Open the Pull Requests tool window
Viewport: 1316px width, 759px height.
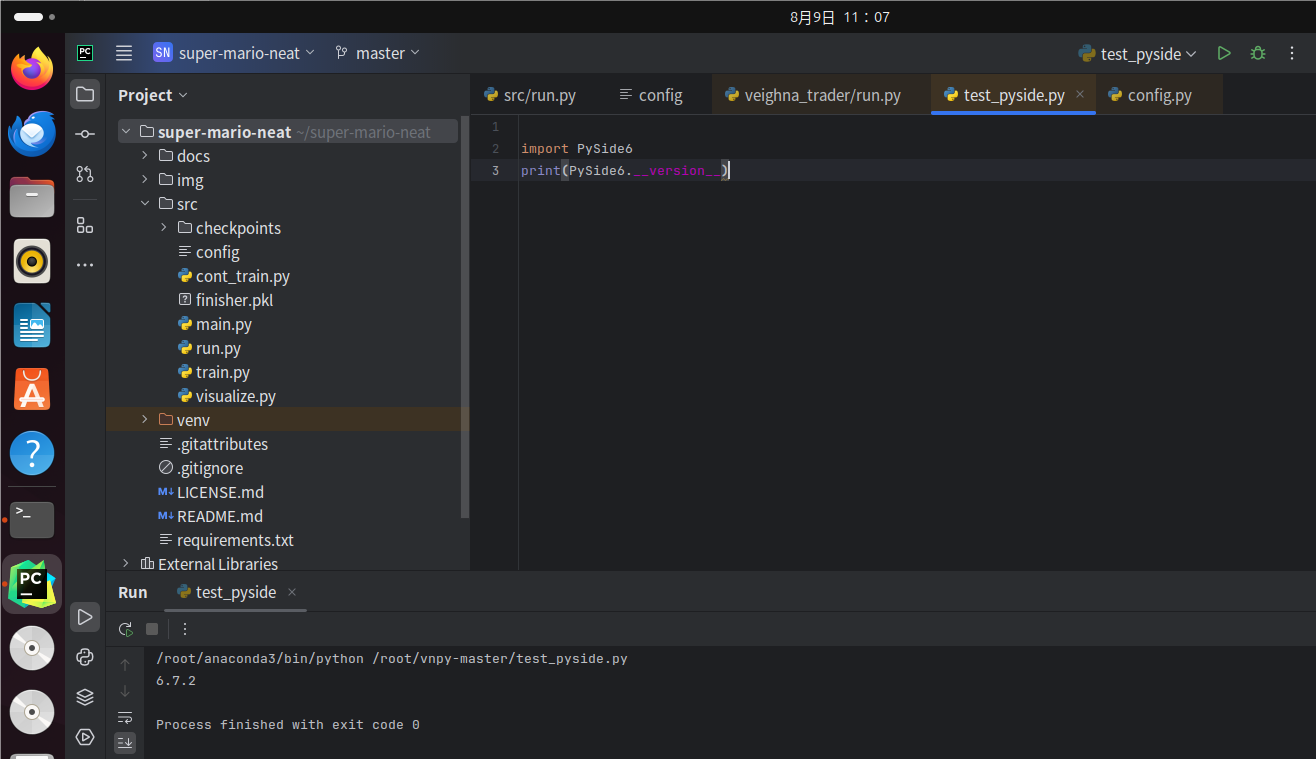pos(85,174)
